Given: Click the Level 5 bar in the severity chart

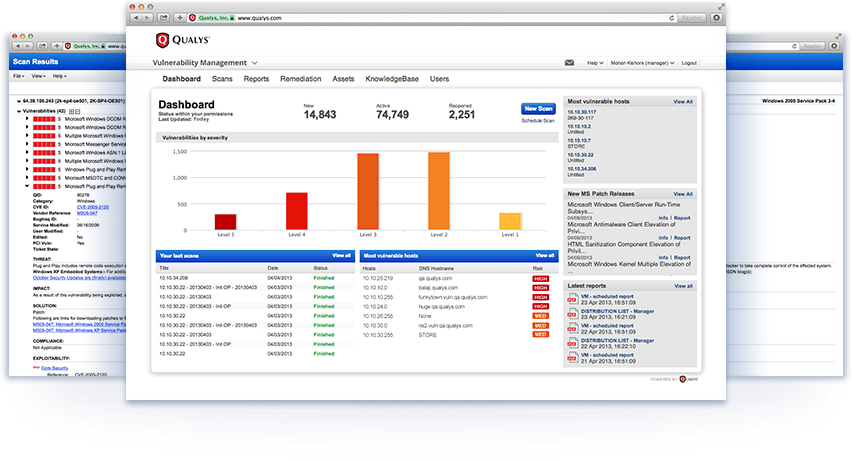Looking at the screenshot, I should pyautogui.click(x=225, y=222).
